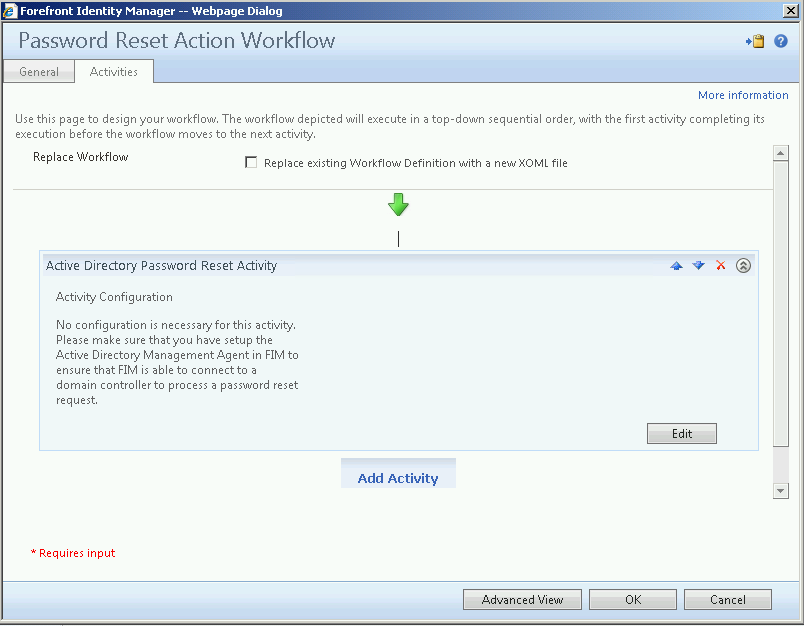Open the More information link
This screenshot has width=804, height=626.
tap(743, 95)
